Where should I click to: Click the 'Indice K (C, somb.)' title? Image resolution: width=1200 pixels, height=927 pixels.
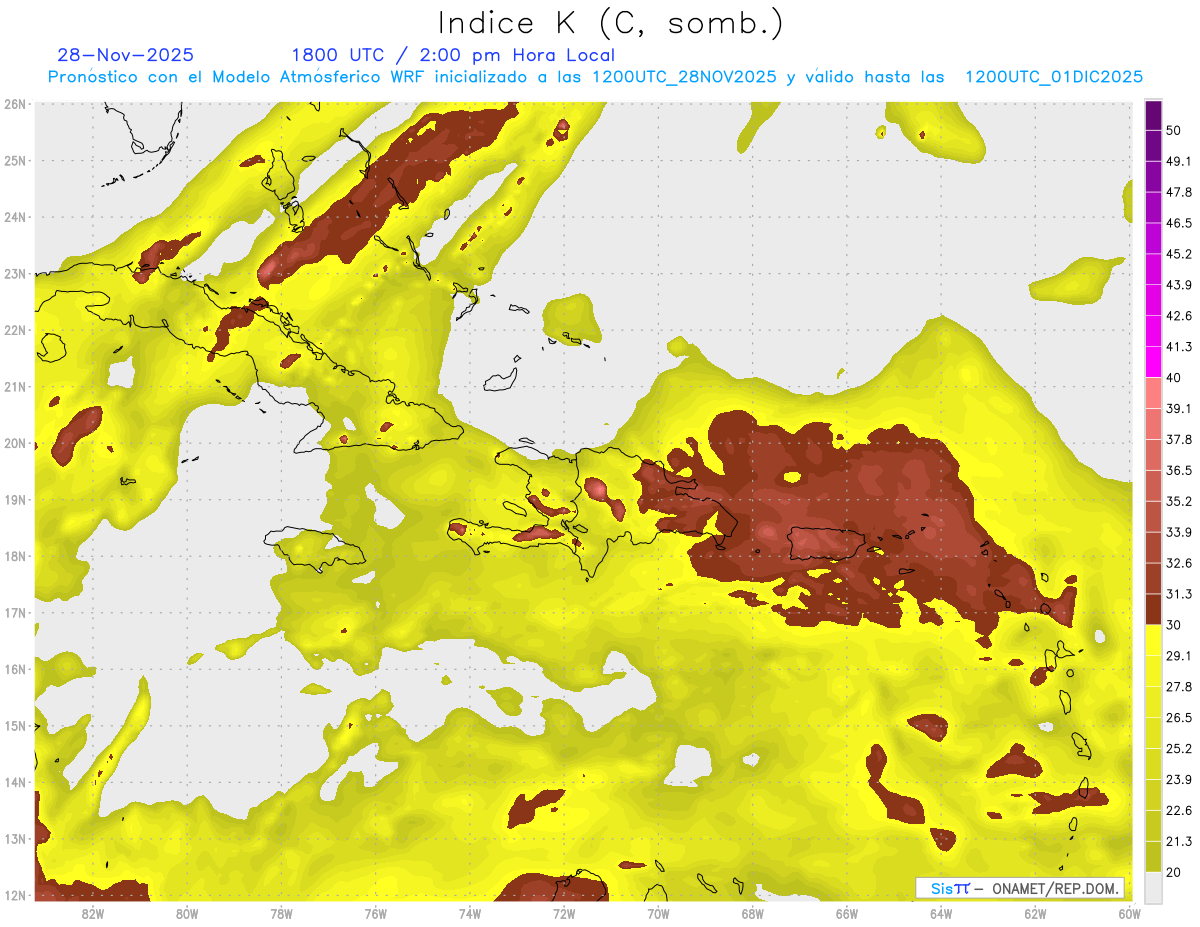pos(611,23)
